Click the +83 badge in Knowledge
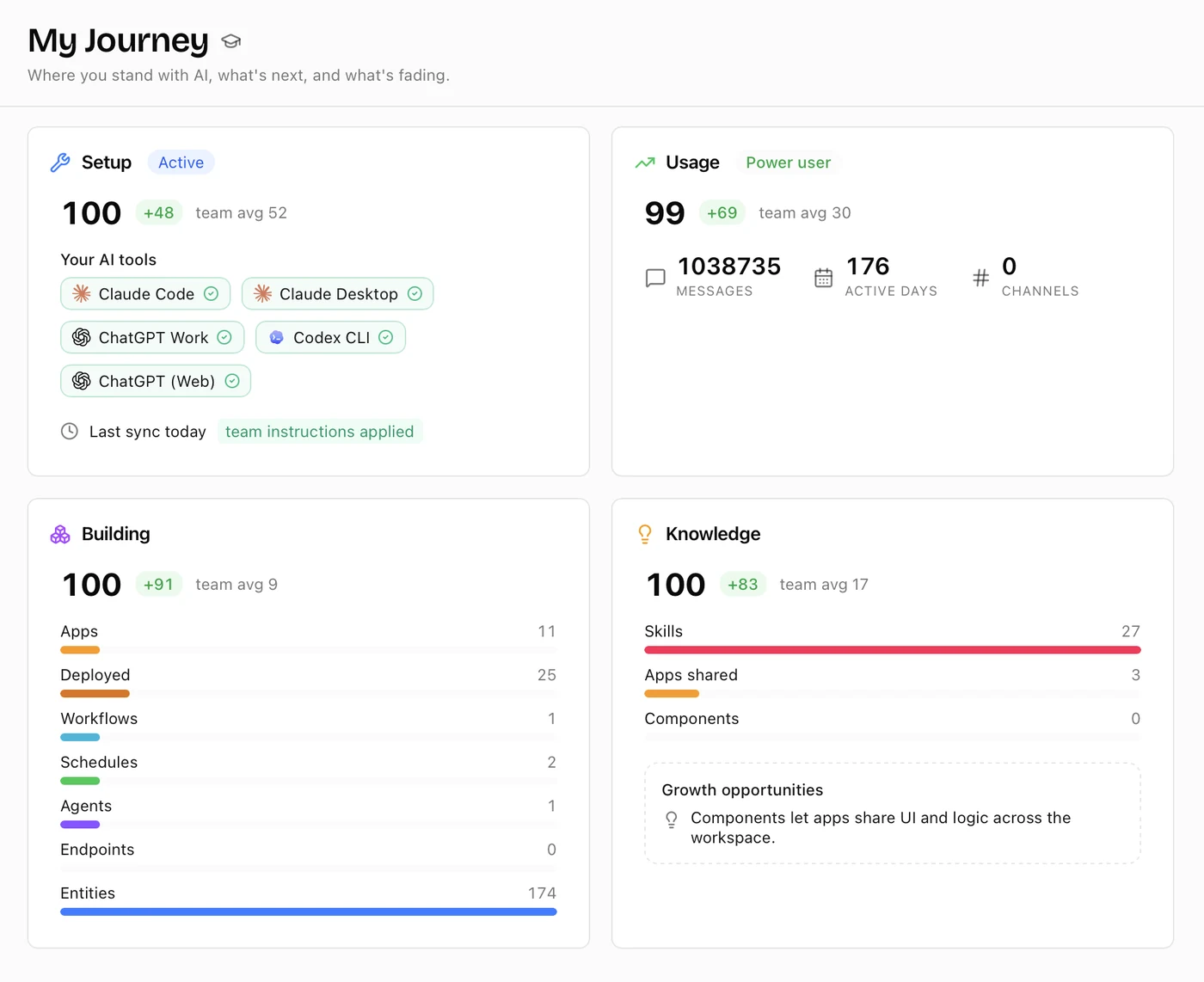This screenshot has width=1204, height=982. pos(743,585)
